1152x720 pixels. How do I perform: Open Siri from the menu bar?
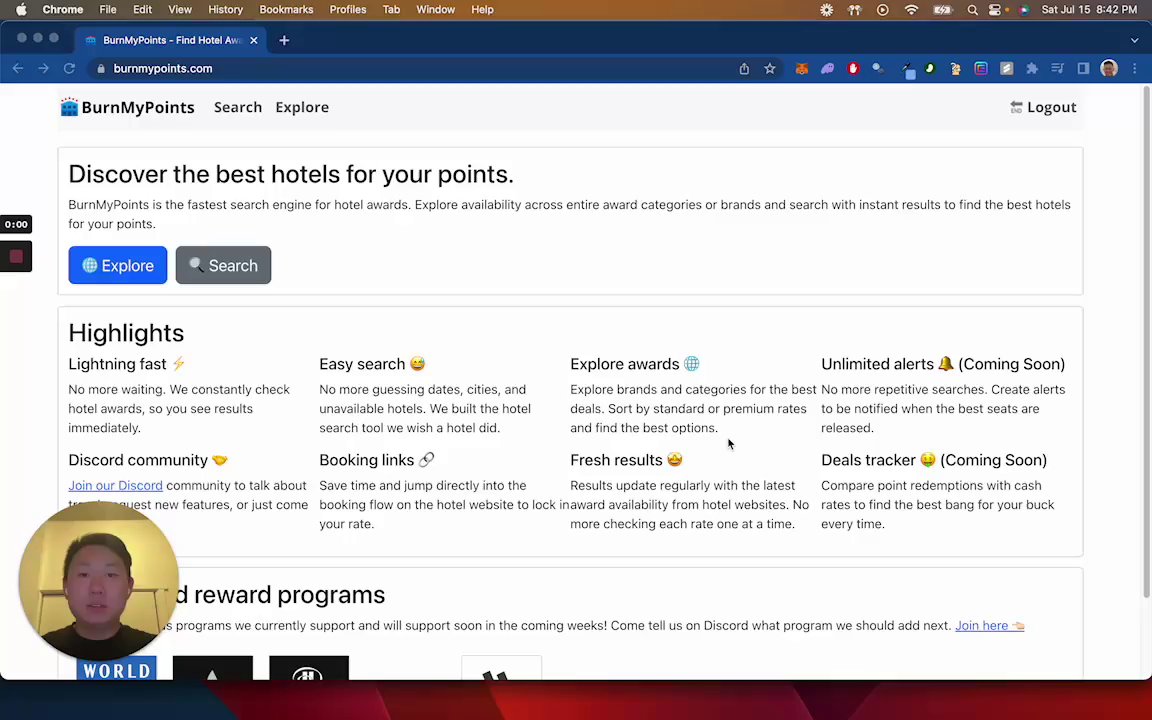(x=1024, y=10)
